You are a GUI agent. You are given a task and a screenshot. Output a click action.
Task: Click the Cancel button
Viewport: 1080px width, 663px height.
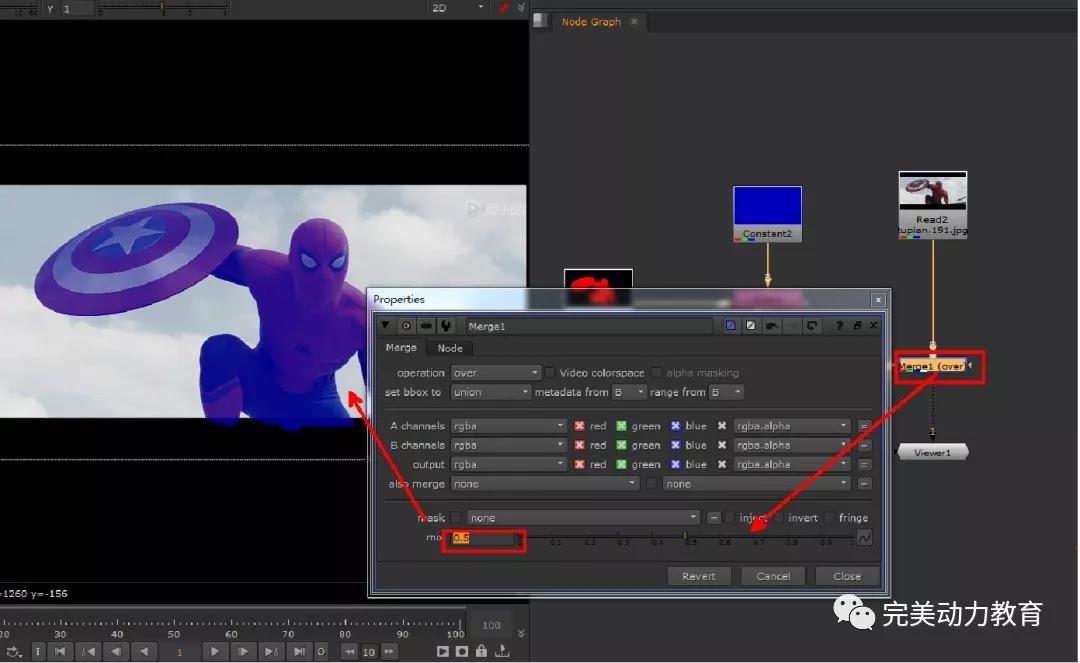pyautogui.click(x=773, y=576)
